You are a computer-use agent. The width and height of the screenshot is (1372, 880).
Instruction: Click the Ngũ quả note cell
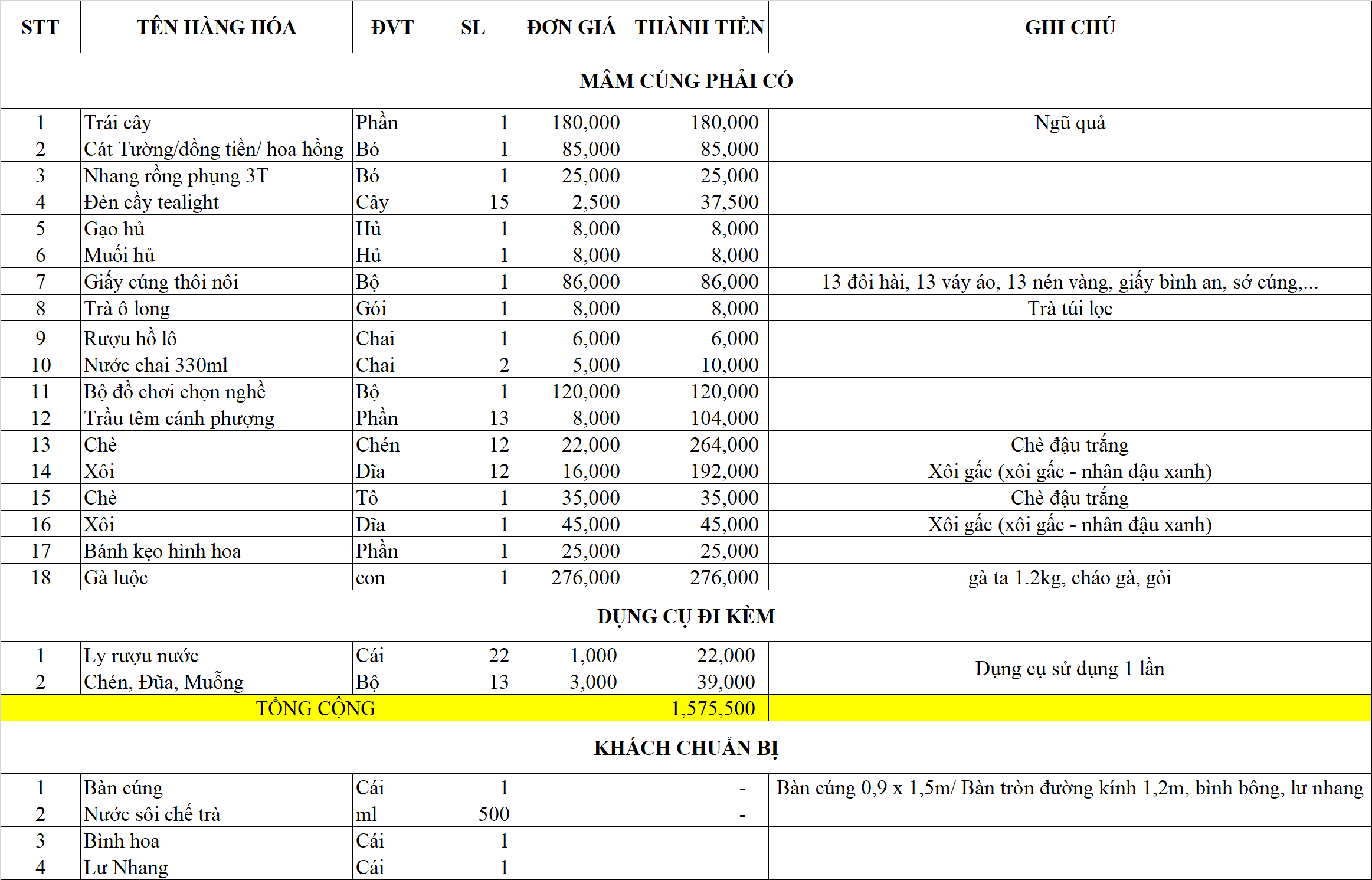coord(1069,122)
